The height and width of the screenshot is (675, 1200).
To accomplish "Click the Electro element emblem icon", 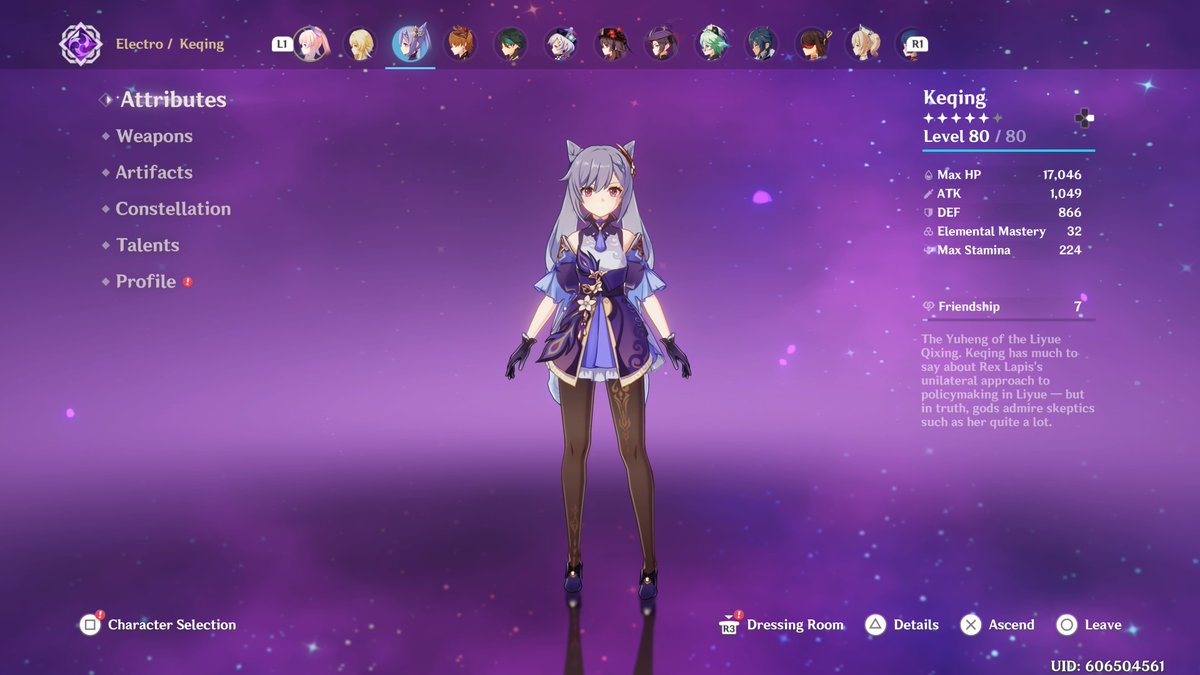I will (x=80, y=44).
